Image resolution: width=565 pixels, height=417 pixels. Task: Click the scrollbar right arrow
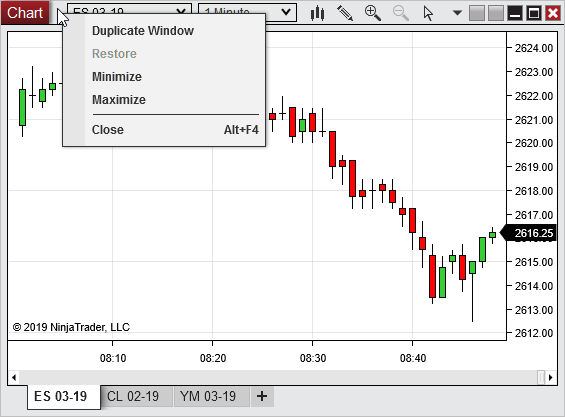pos(551,377)
